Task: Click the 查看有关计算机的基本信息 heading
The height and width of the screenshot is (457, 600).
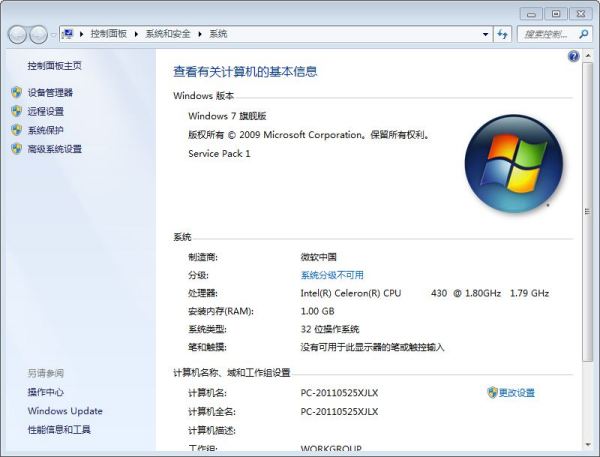Action: tap(245, 72)
